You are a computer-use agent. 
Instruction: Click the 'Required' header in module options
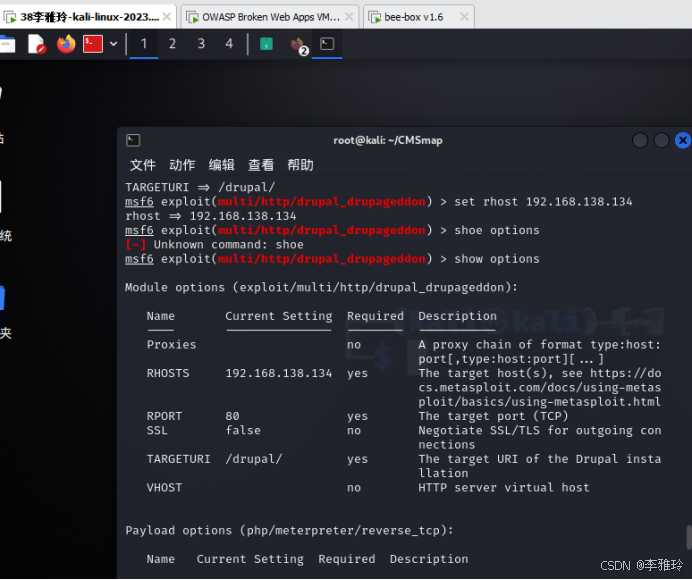(x=376, y=316)
